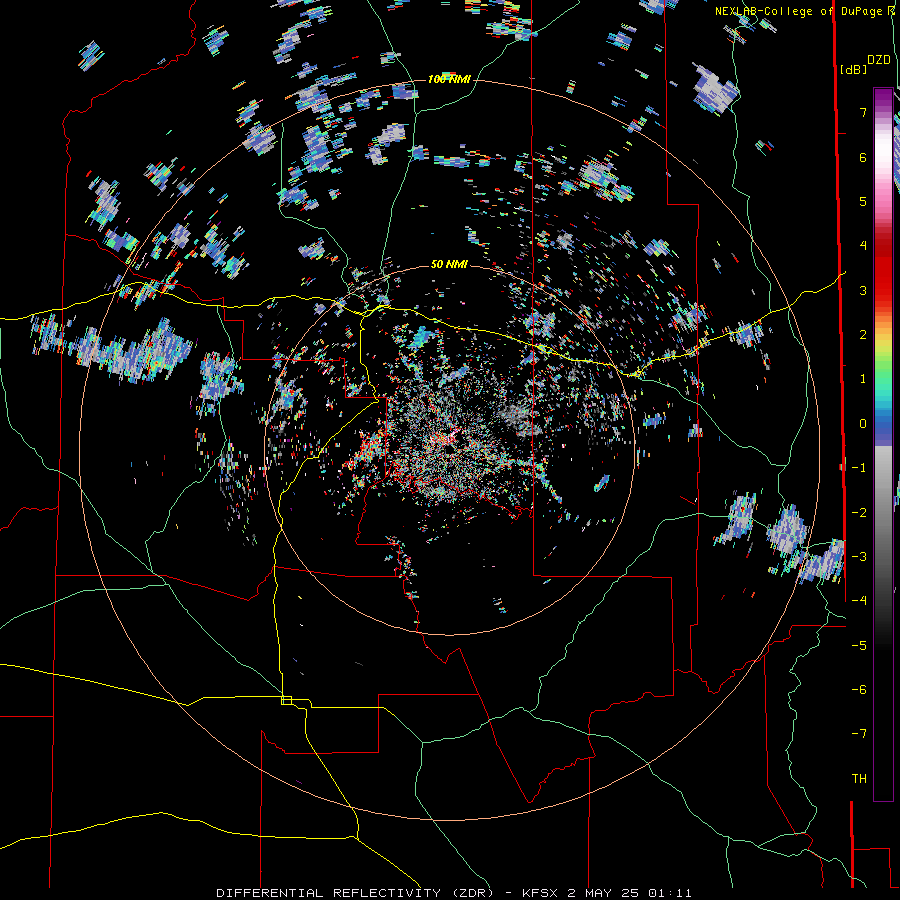Click the TH label on the color scale
The height and width of the screenshot is (900, 900).
tap(859, 778)
